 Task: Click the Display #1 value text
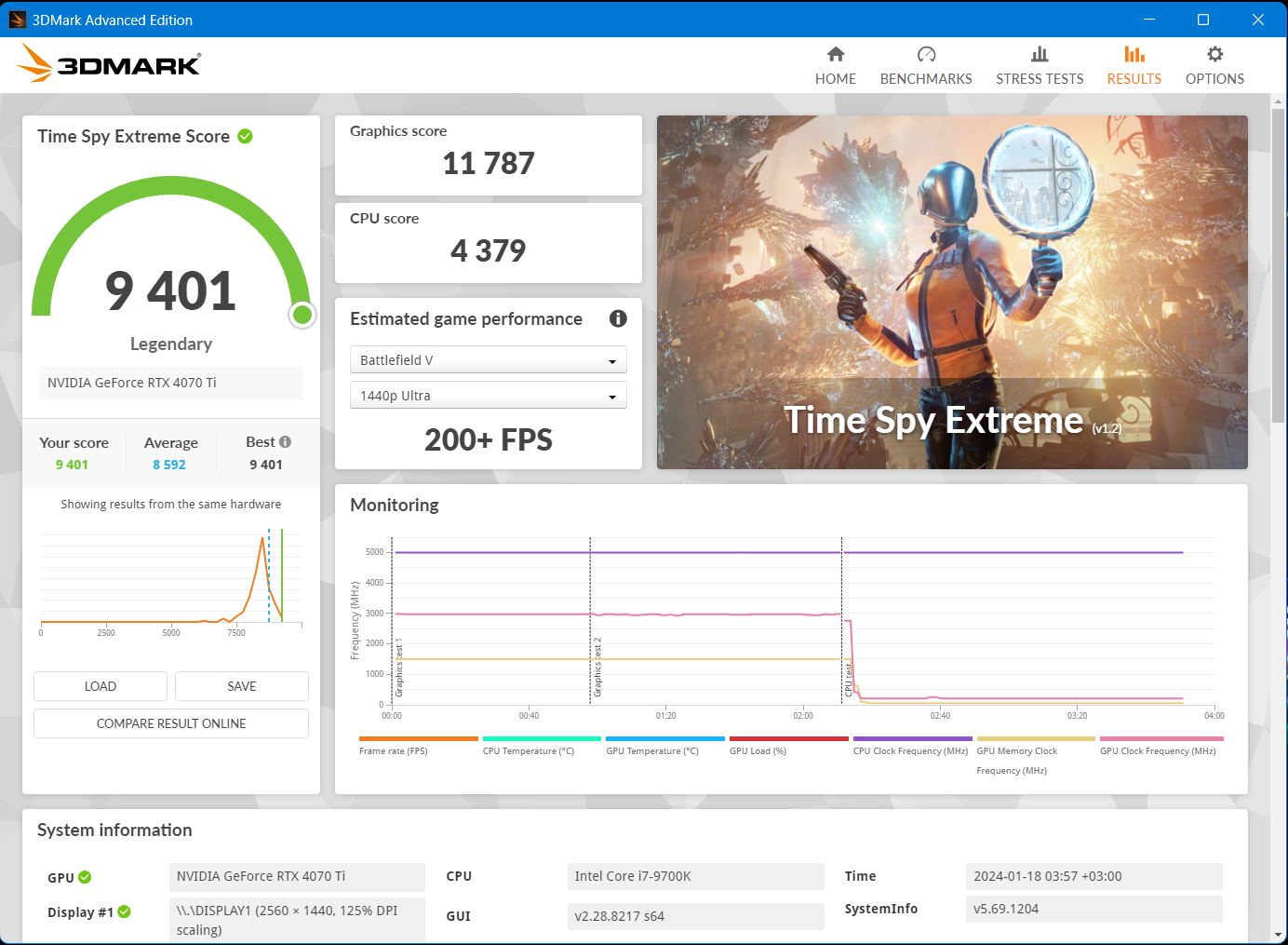(297, 920)
